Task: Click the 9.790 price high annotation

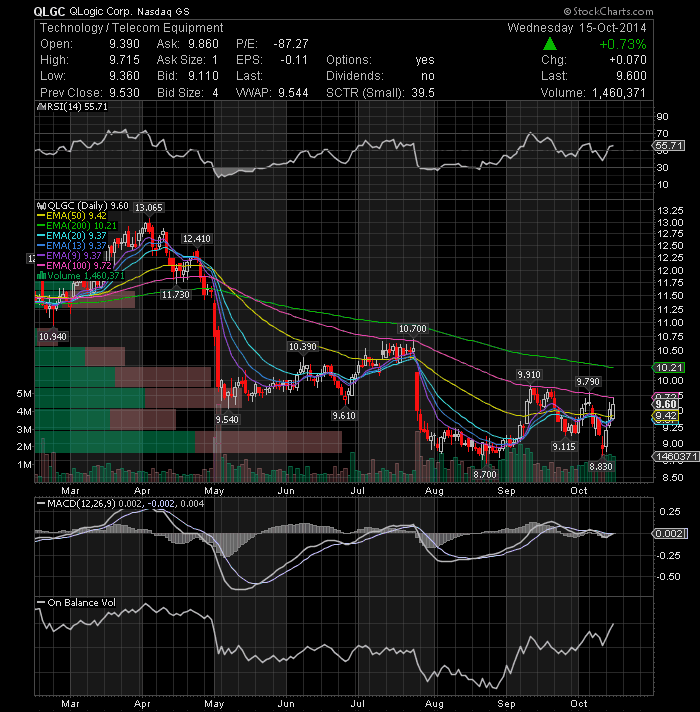Action: 588,381
